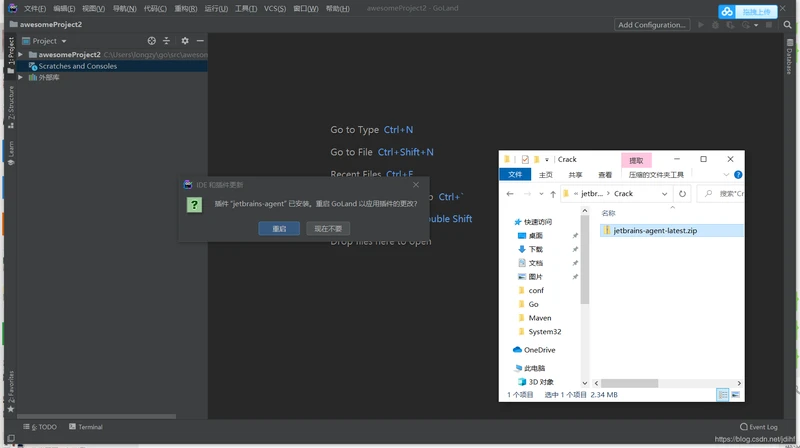Image resolution: width=800 pixels, height=448 pixels.
Task: Collapse all in Project panel
Action: coord(167,41)
